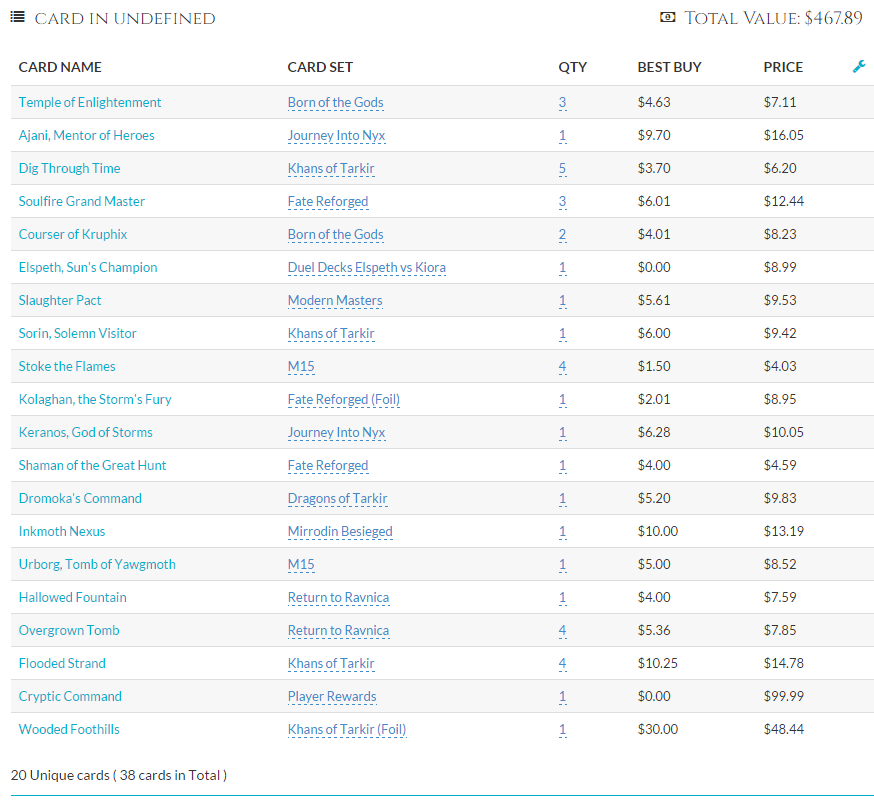Open Courser of Kruphix card link
This screenshot has width=874, height=800.
tap(72, 234)
